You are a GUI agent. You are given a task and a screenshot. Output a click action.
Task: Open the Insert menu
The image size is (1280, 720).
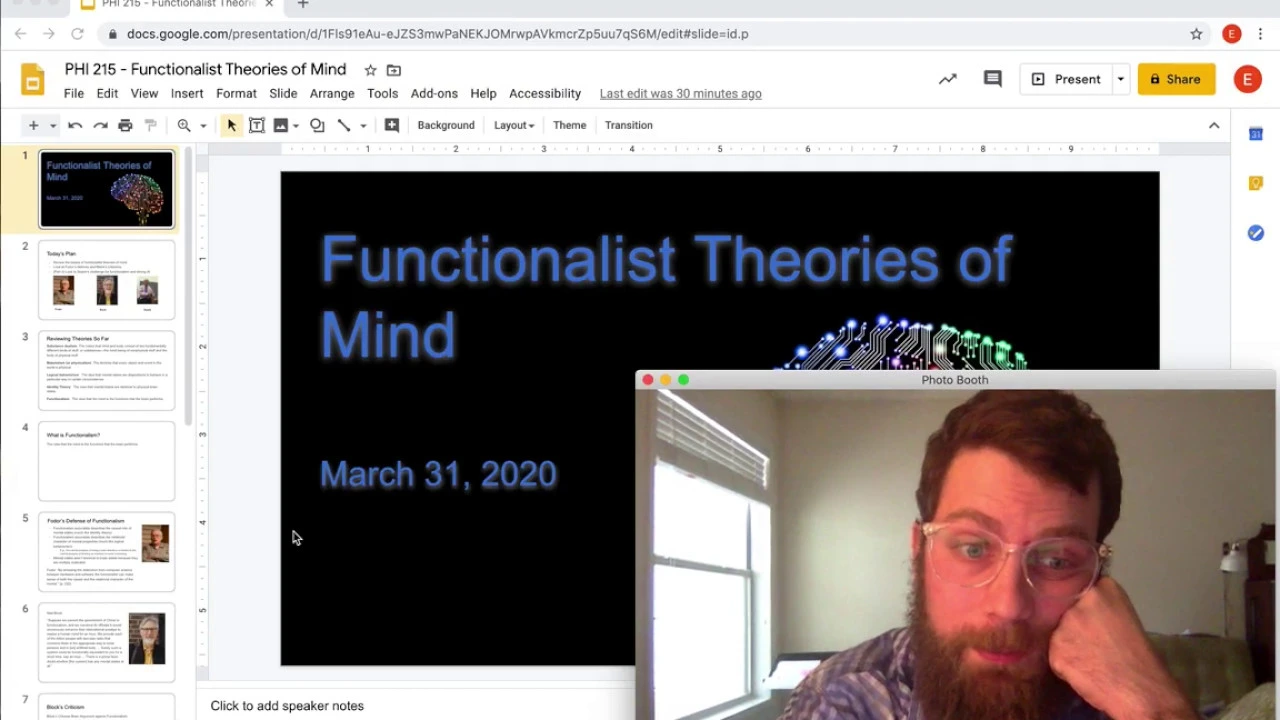click(x=187, y=93)
